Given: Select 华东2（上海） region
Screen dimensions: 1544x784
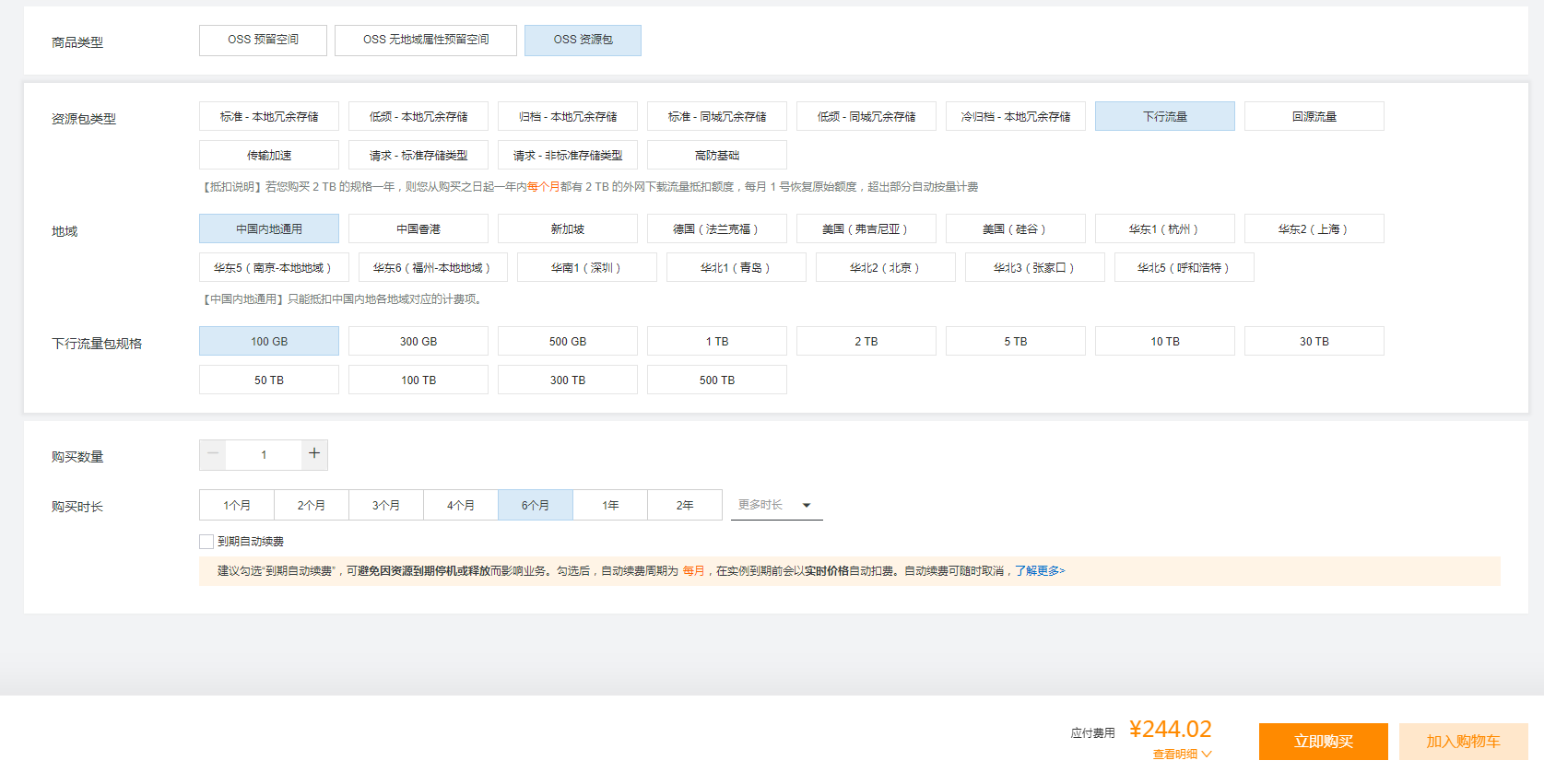Looking at the screenshot, I should click(x=1314, y=228).
